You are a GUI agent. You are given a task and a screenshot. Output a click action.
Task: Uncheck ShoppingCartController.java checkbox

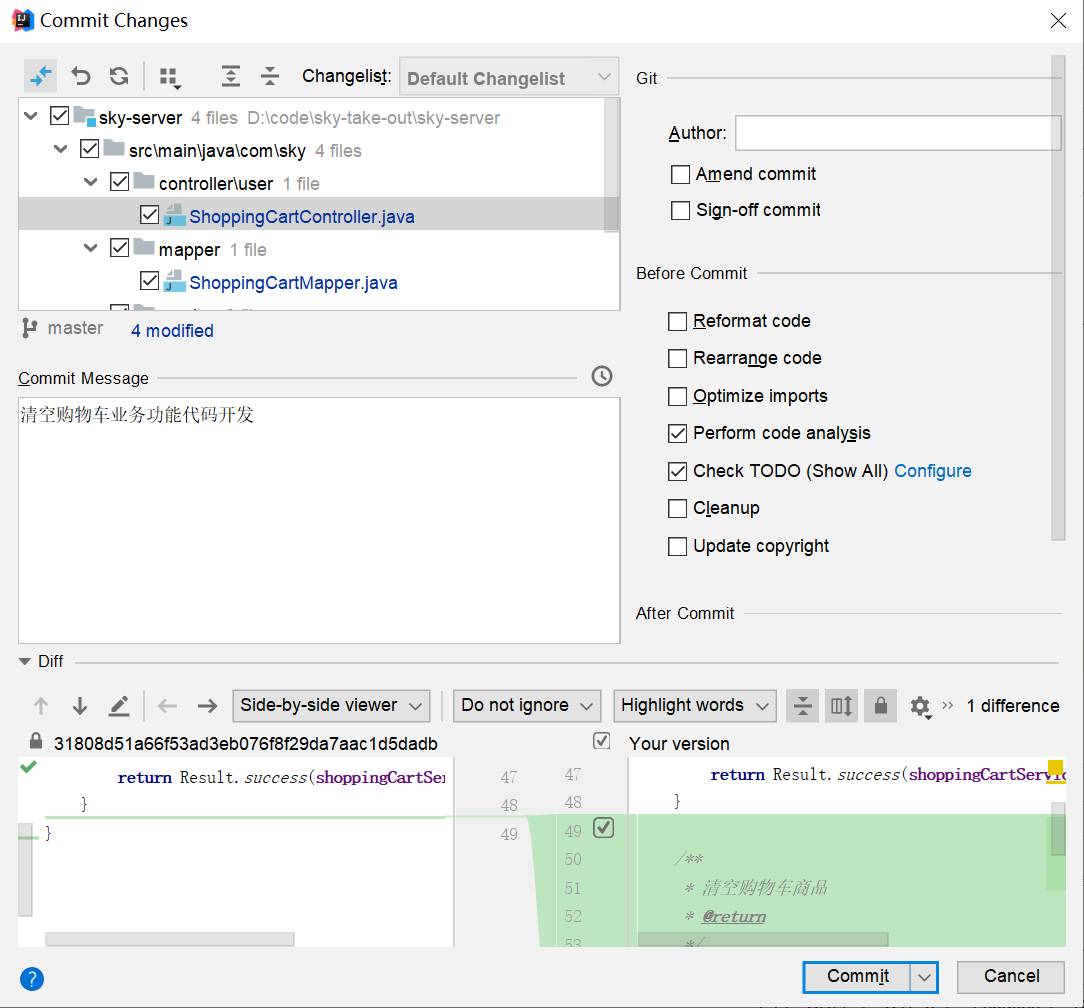pyautogui.click(x=149, y=214)
